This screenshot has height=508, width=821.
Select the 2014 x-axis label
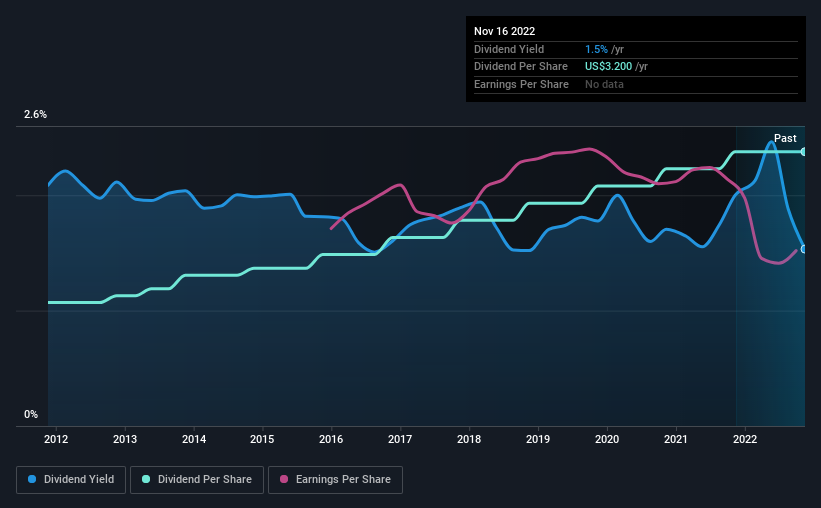[194, 439]
